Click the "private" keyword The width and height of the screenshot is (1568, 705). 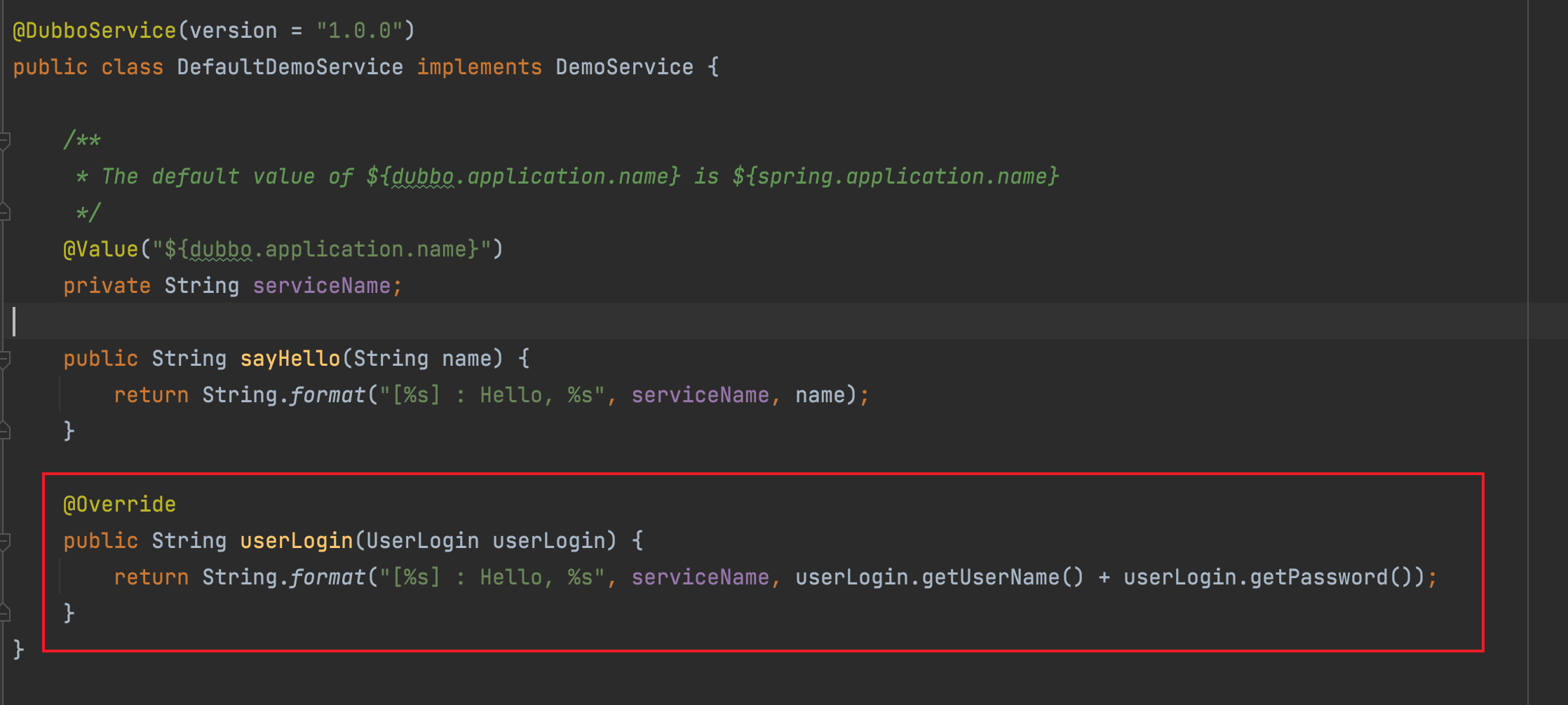pyautogui.click(x=107, y=286)
